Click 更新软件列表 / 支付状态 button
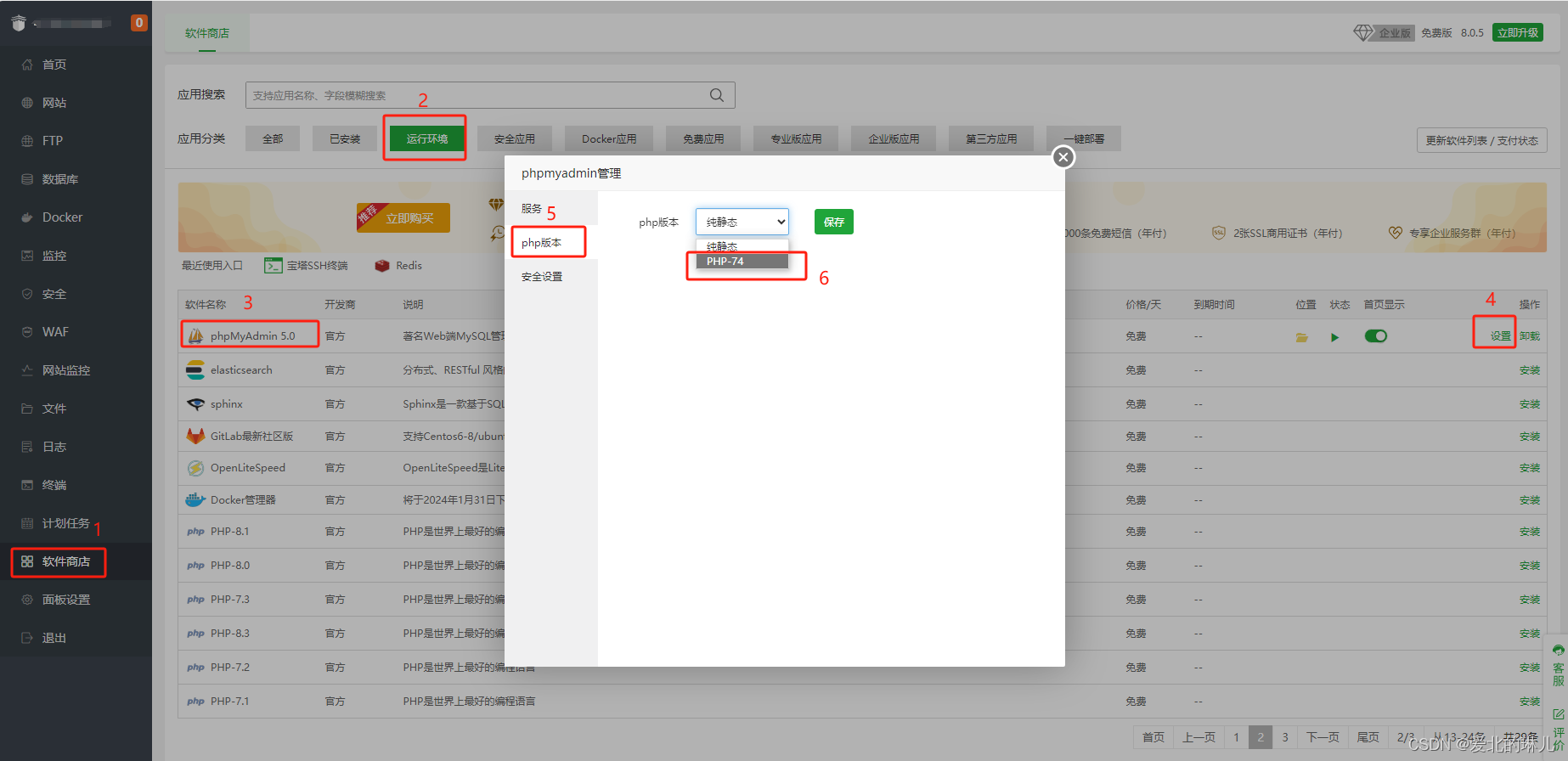The image size is (1568, 761). pyautogui.click(x=1481, y=140)
